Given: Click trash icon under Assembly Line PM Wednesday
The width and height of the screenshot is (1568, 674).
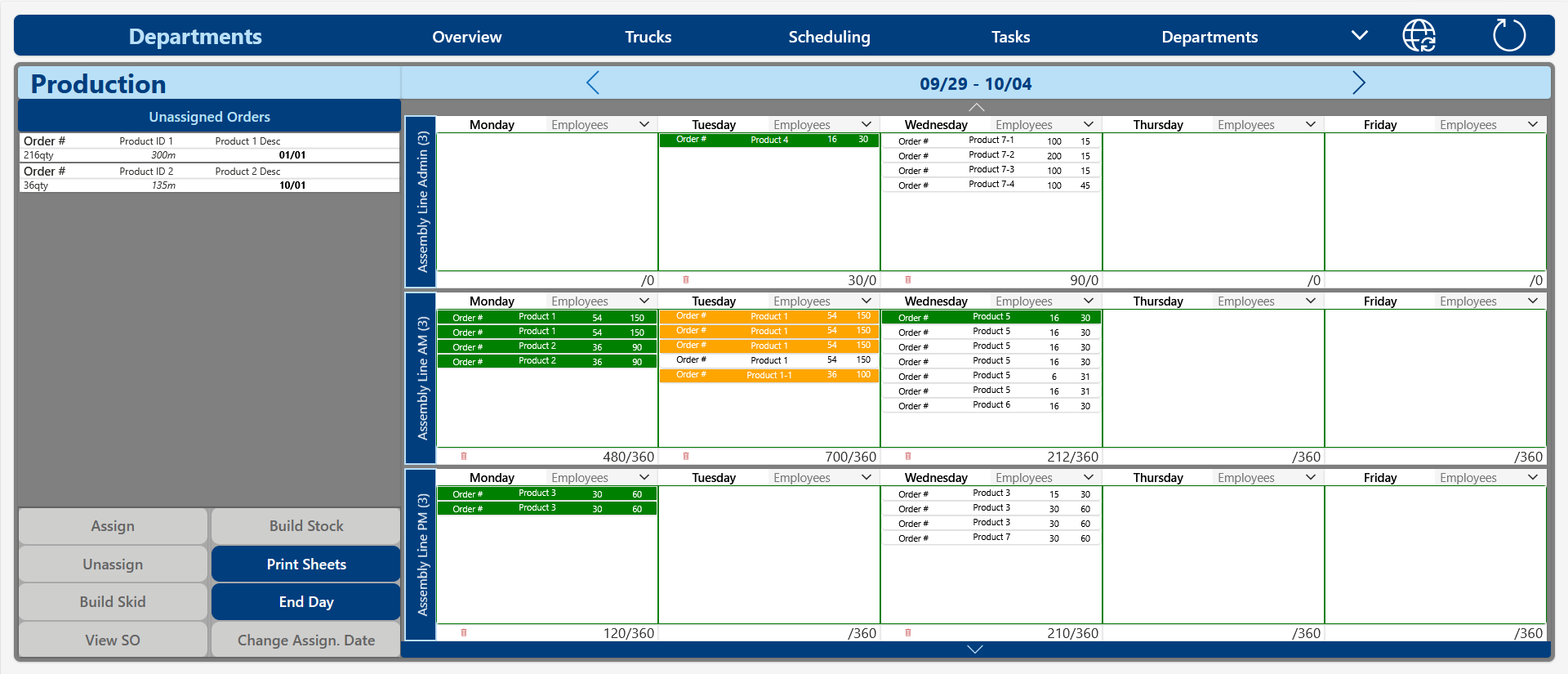Looking at the screenshot, I should [908, 633].
